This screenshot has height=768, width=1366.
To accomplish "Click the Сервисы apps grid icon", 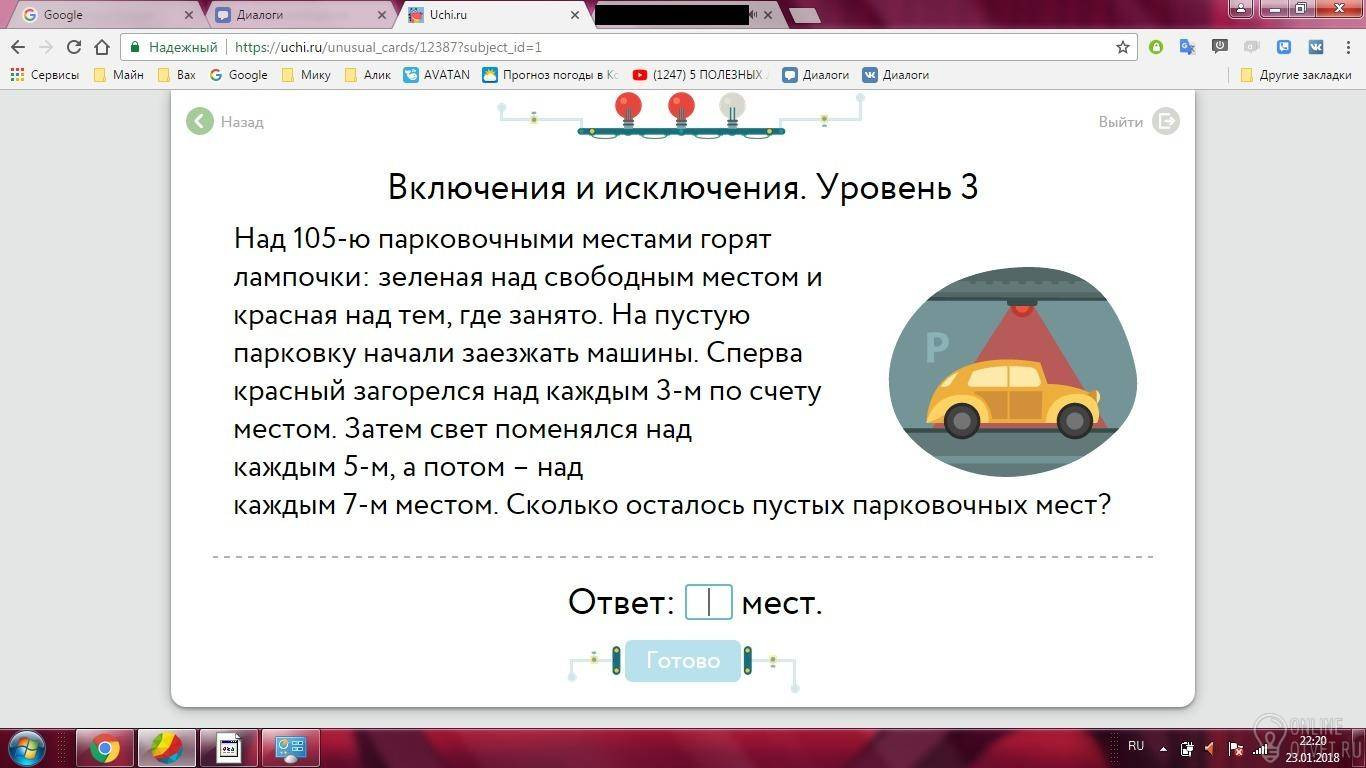I will (17, 75).
